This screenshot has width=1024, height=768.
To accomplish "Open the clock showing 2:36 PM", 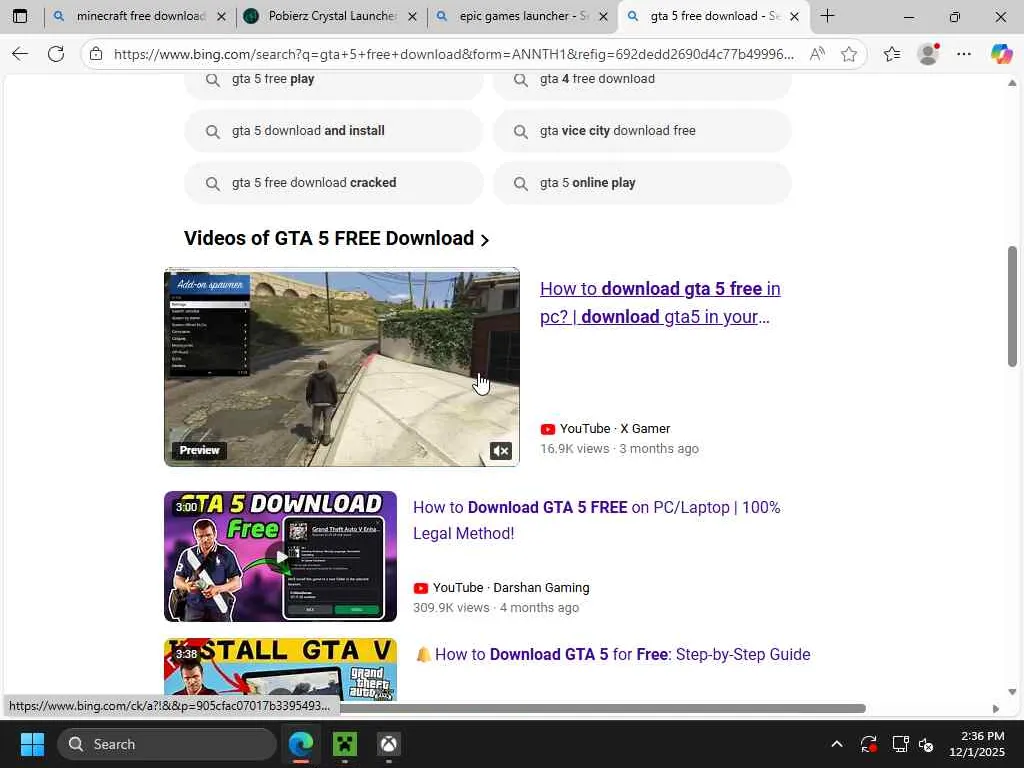I will click(x=976, y=744).
